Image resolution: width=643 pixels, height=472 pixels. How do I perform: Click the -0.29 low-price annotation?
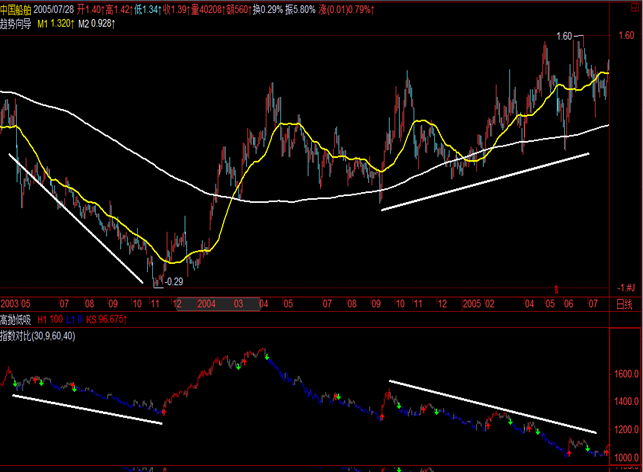[x=173, y=283]
